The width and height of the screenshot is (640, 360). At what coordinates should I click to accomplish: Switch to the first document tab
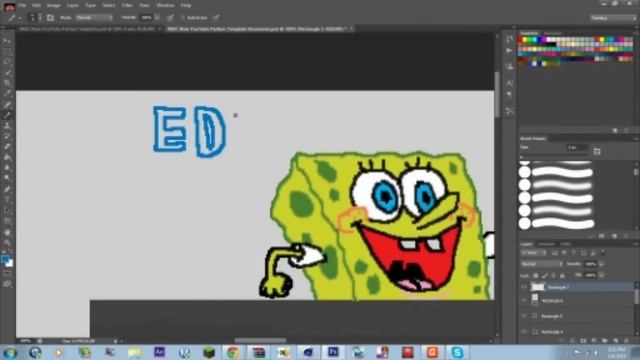[x=89, y=29]
